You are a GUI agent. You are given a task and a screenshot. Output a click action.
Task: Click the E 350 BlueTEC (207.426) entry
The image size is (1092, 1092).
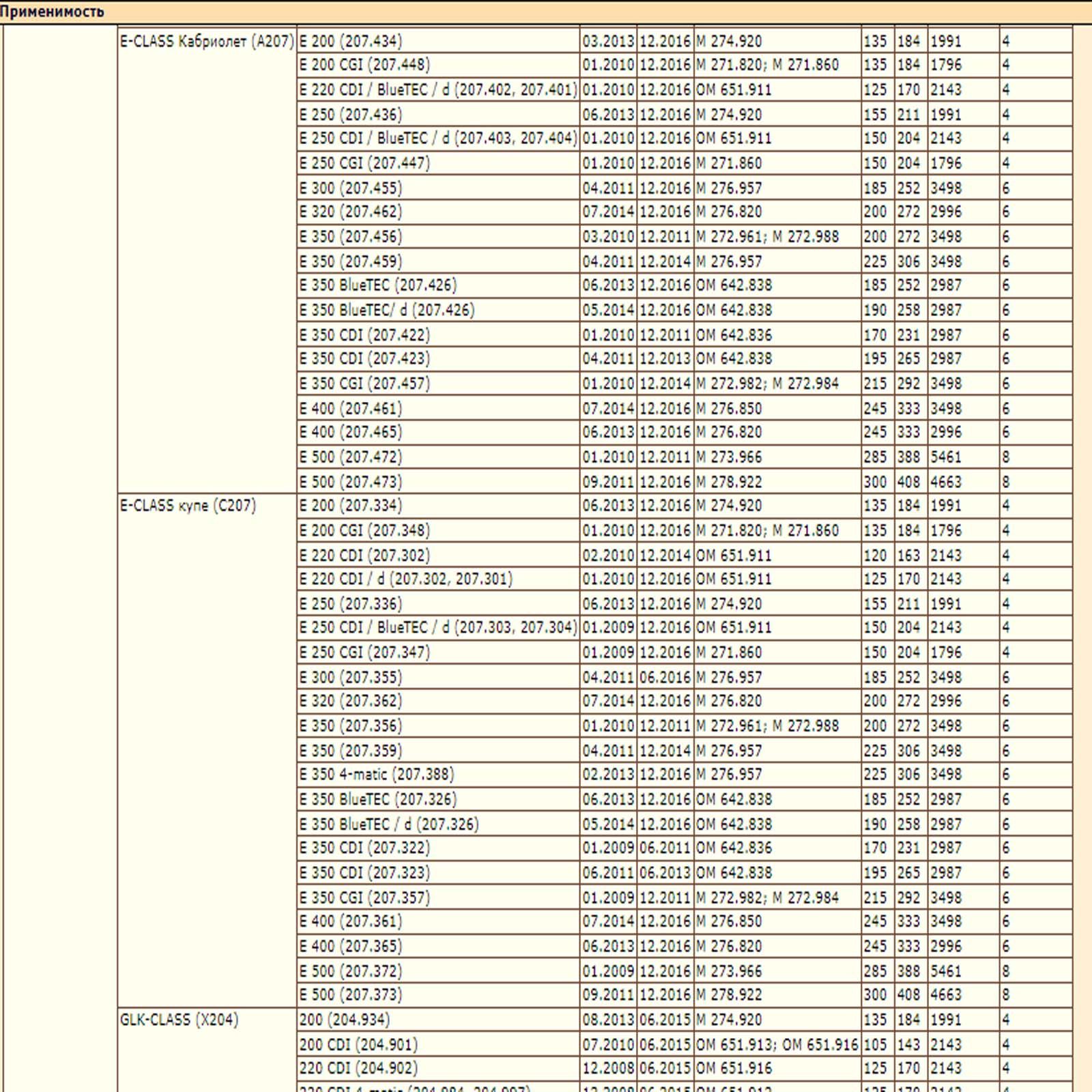(378, 285)
